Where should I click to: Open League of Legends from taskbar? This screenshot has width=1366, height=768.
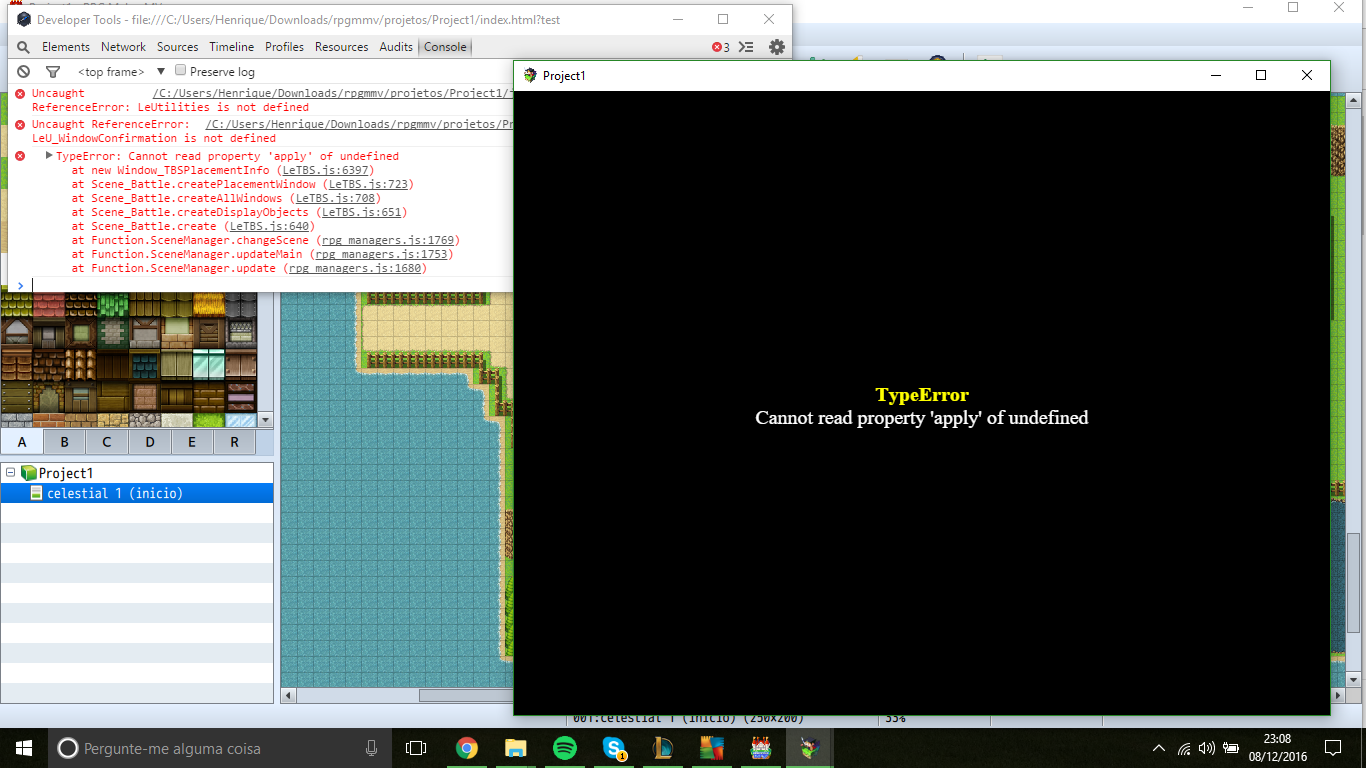[x=662, y=748]
